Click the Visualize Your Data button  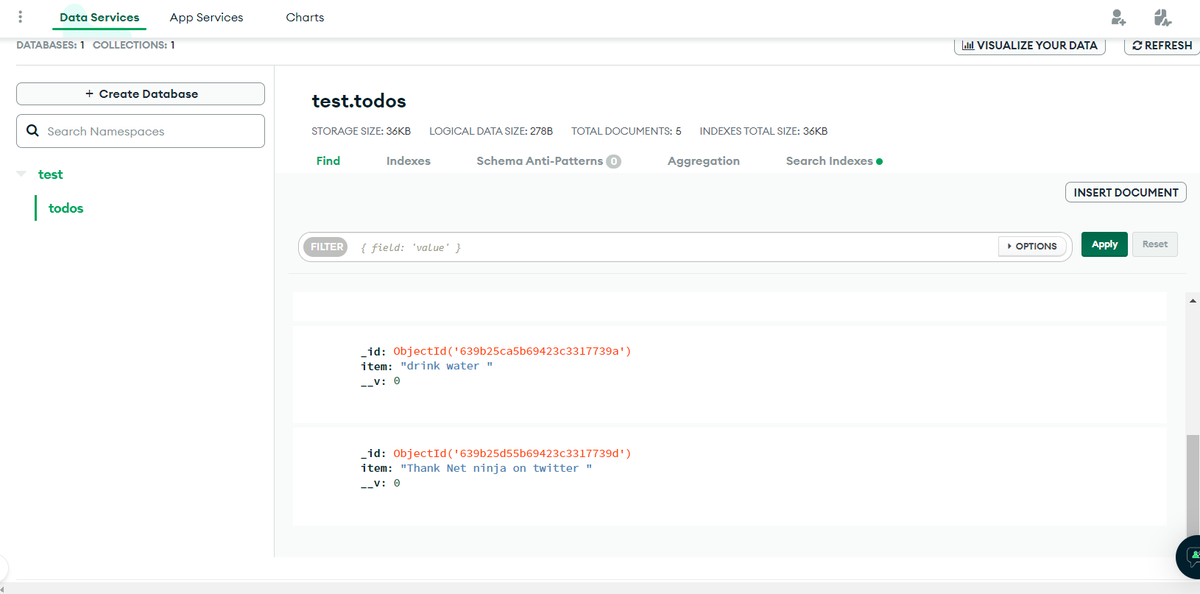tap(1030, 46)
